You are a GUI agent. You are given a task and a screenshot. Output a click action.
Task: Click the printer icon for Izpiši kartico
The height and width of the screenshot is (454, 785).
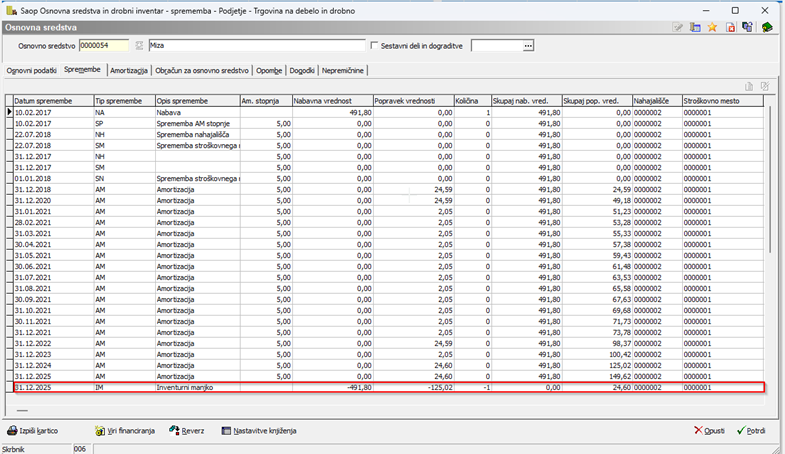(x=12, y=430)
